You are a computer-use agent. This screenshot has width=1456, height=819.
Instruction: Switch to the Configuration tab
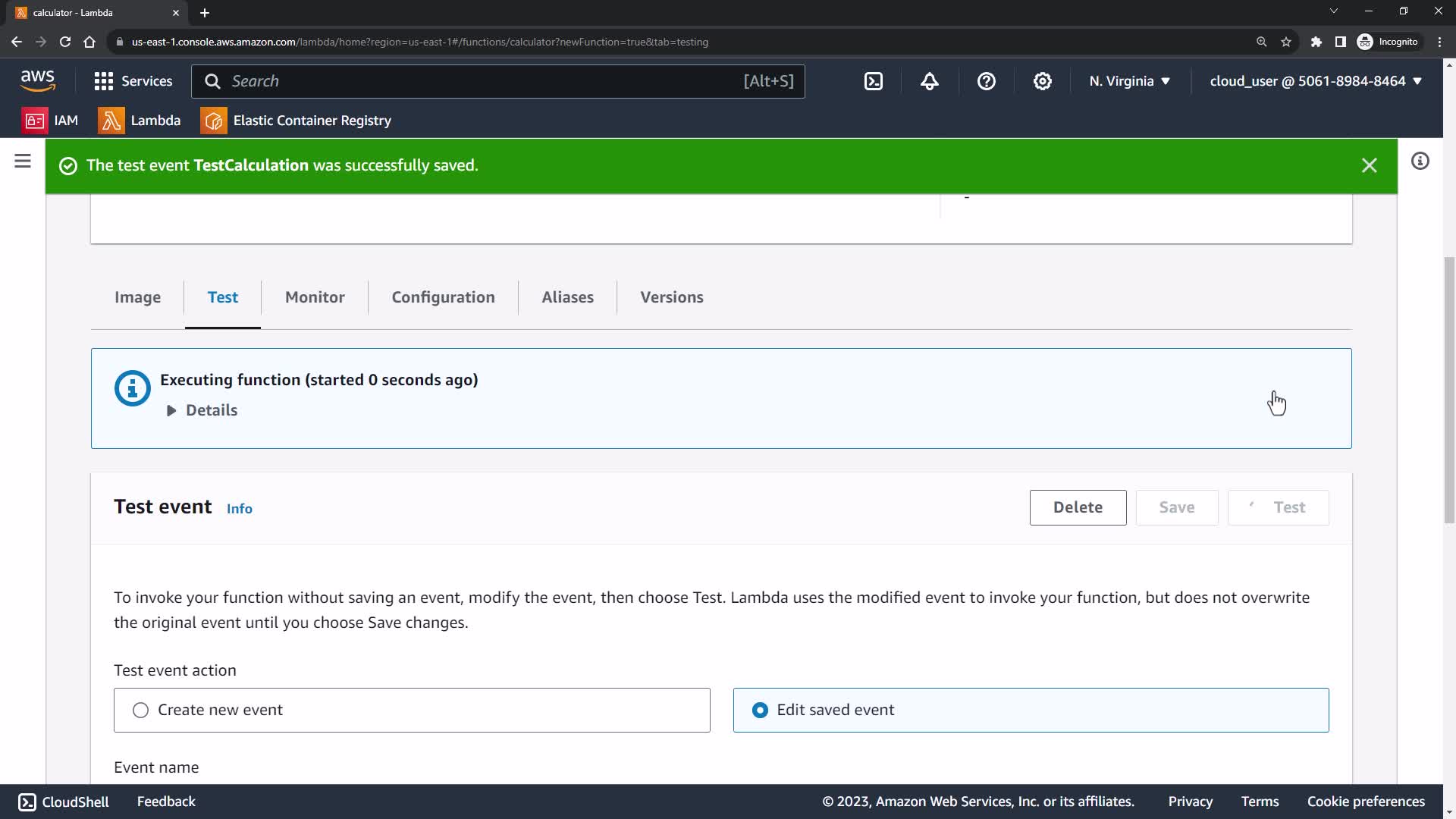443,297
